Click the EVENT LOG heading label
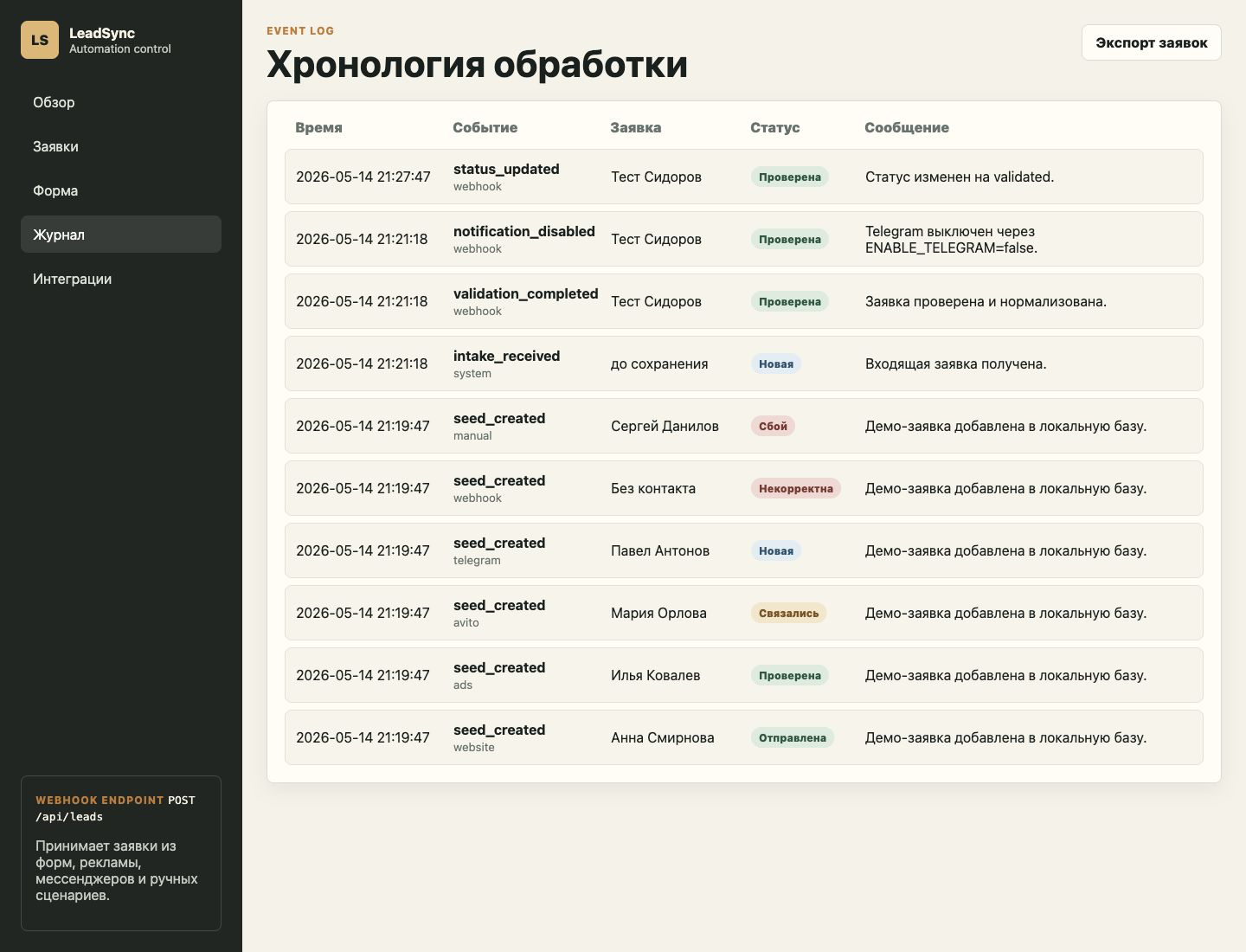The width and height of the screenshot is (1246, 952). pos(300,30)
